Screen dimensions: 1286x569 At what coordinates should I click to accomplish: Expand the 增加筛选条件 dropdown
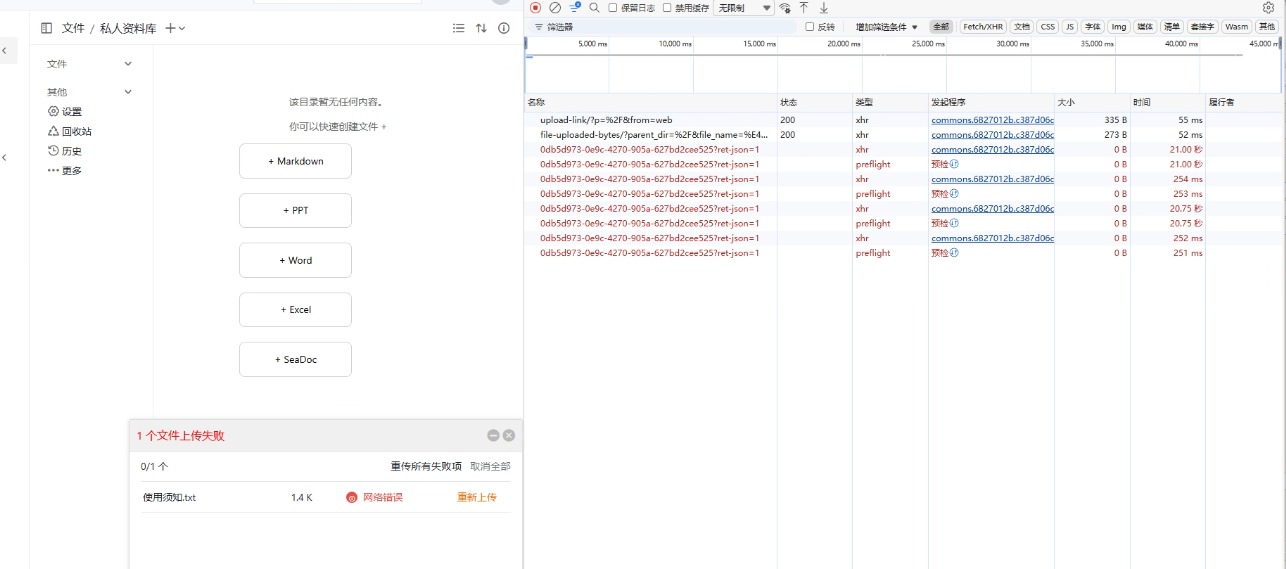click(886, 27)
